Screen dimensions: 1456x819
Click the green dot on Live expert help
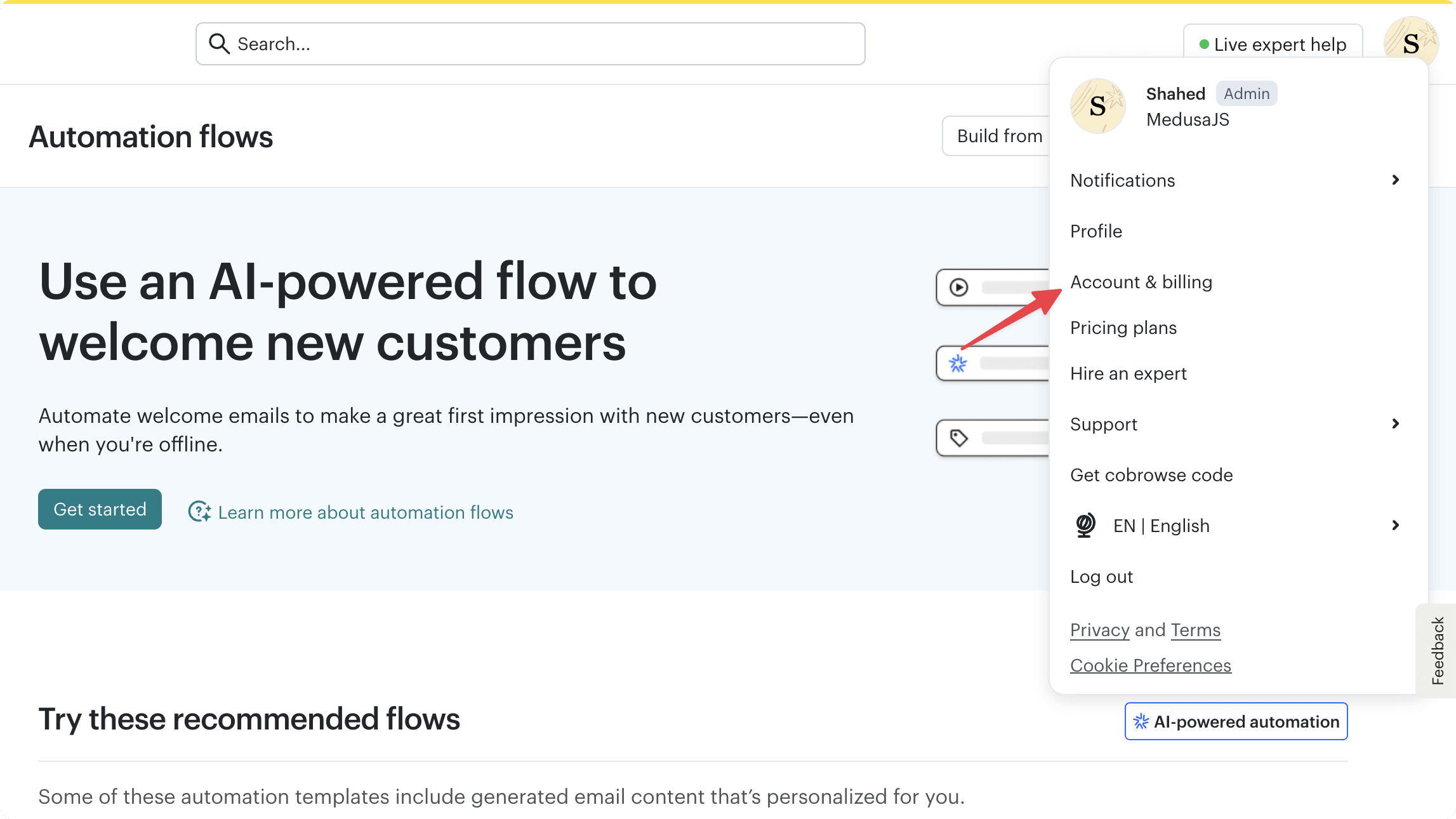[1203, 44]
